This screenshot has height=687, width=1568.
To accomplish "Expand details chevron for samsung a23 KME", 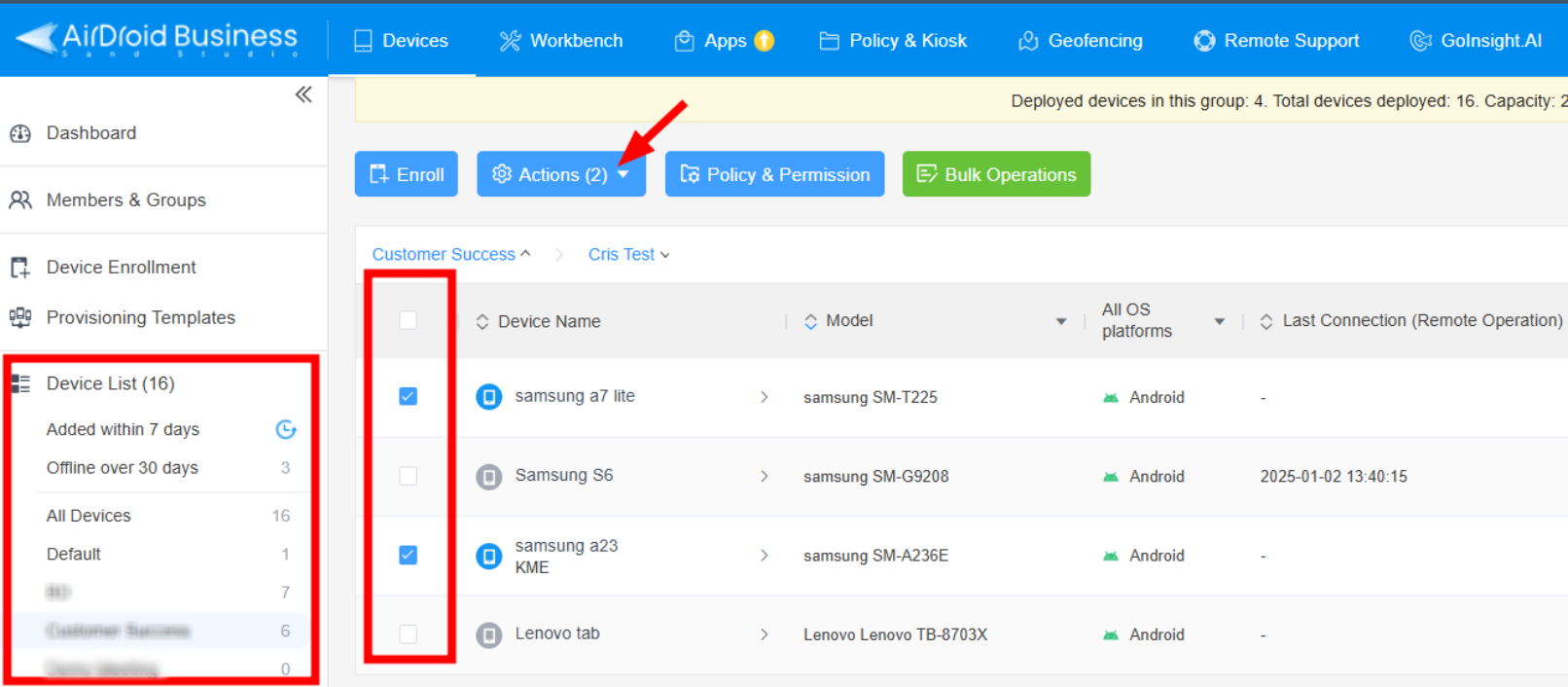I will click(x=765, y=556).
